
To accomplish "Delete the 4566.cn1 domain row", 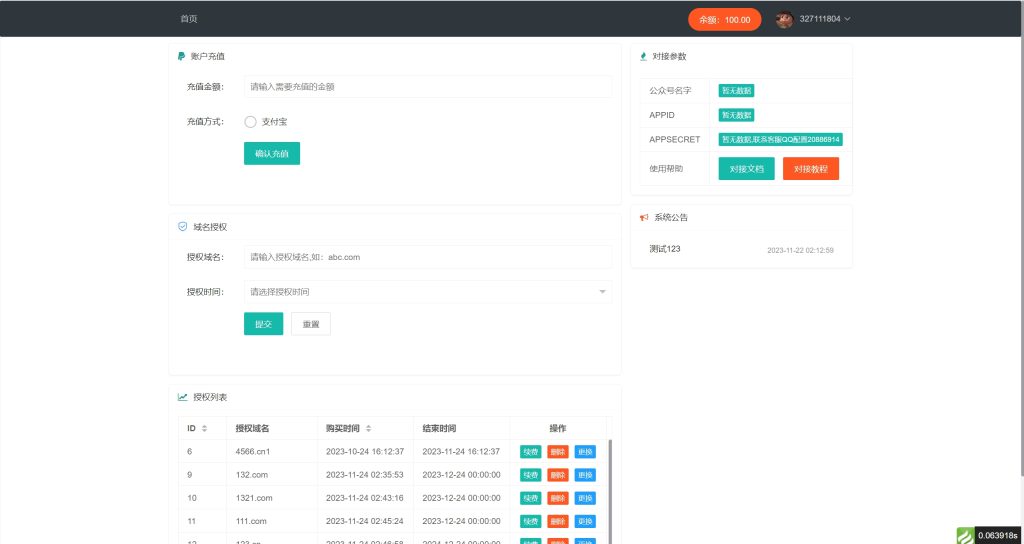I will (558, 452).
